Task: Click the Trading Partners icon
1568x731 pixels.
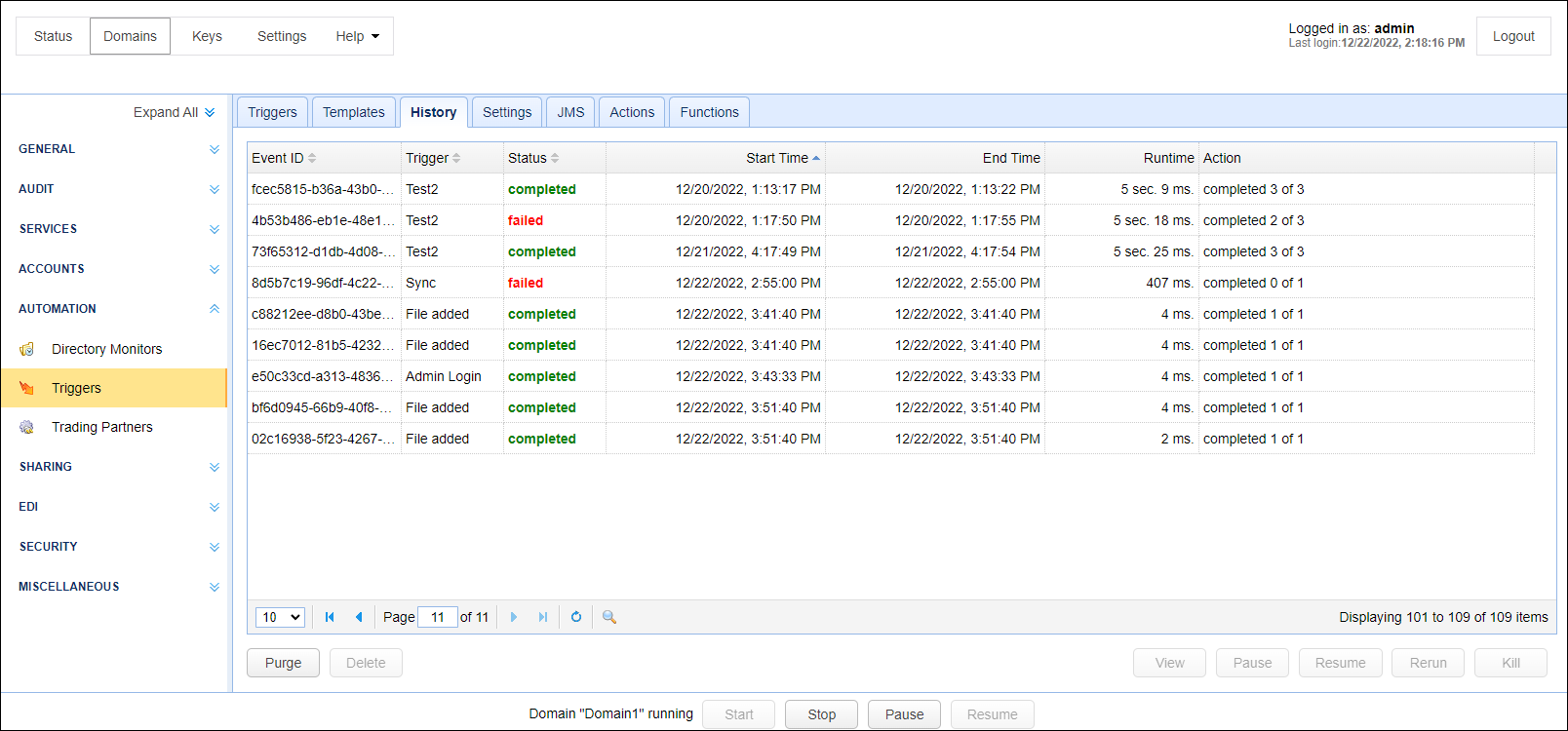Action: [27, 427]
